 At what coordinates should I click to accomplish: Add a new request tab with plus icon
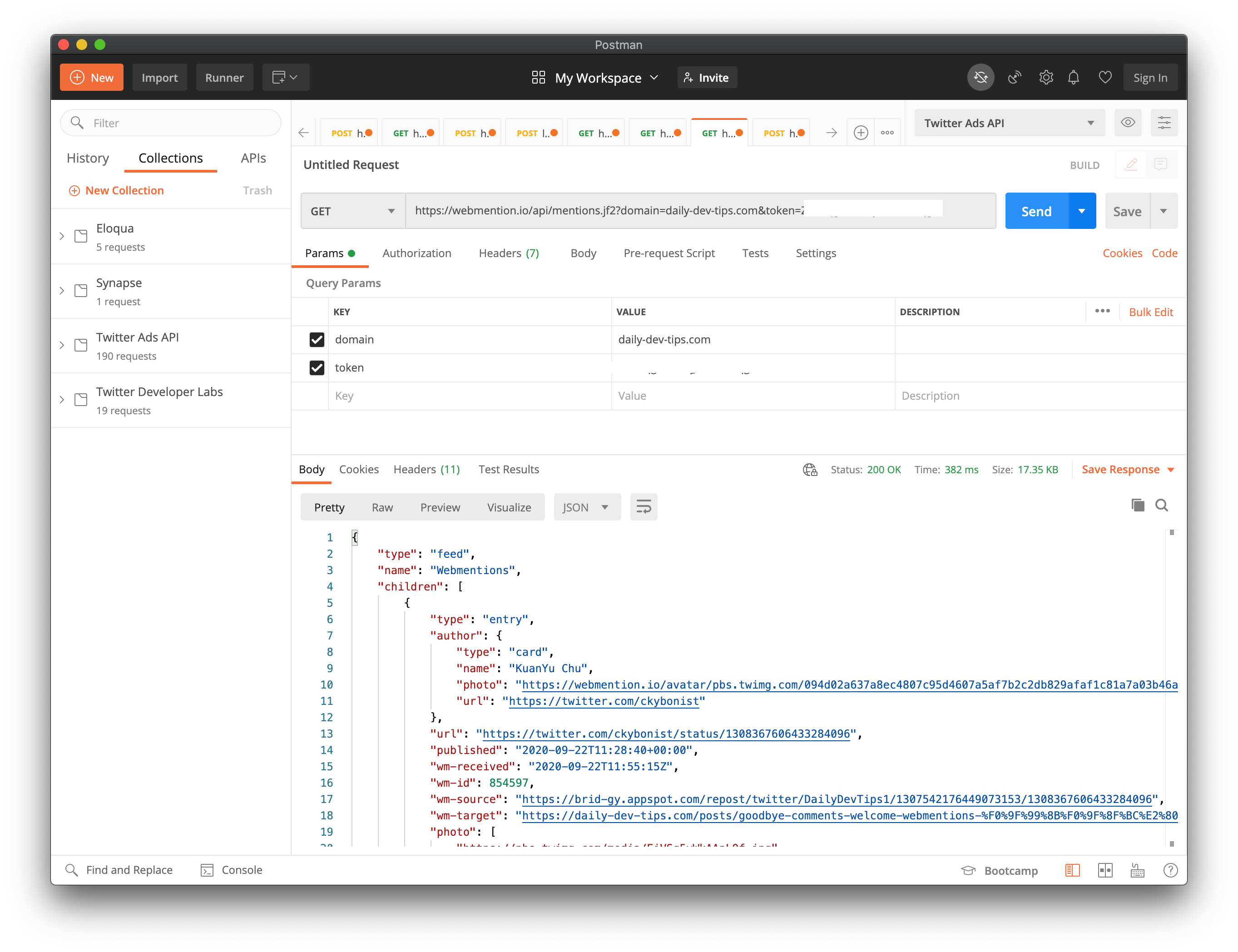pos(861,133)
